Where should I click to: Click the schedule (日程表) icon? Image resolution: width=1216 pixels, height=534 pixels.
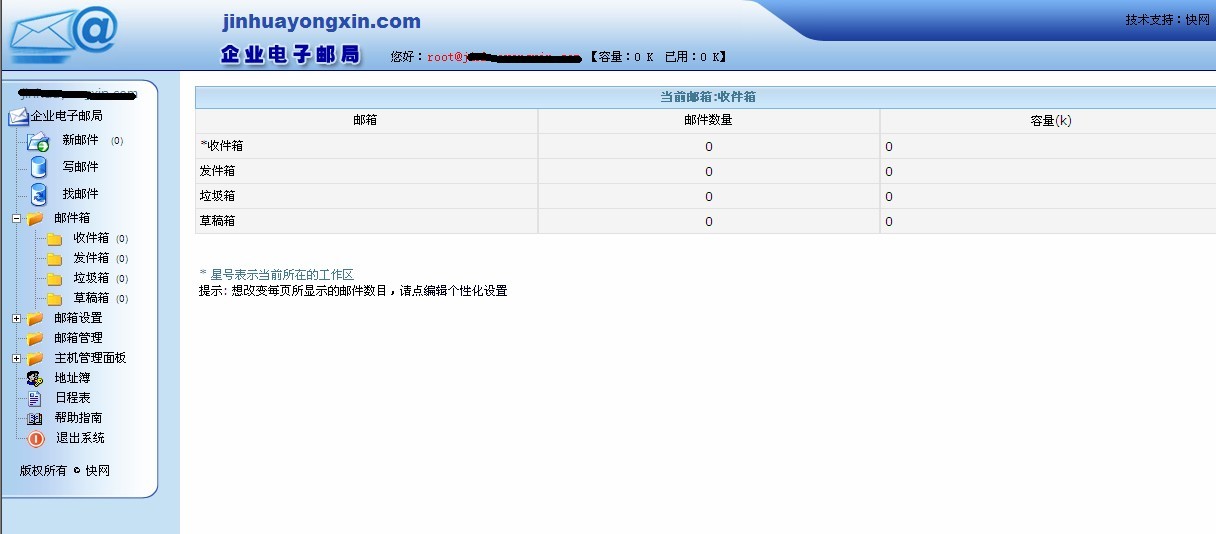coord(35,398)
